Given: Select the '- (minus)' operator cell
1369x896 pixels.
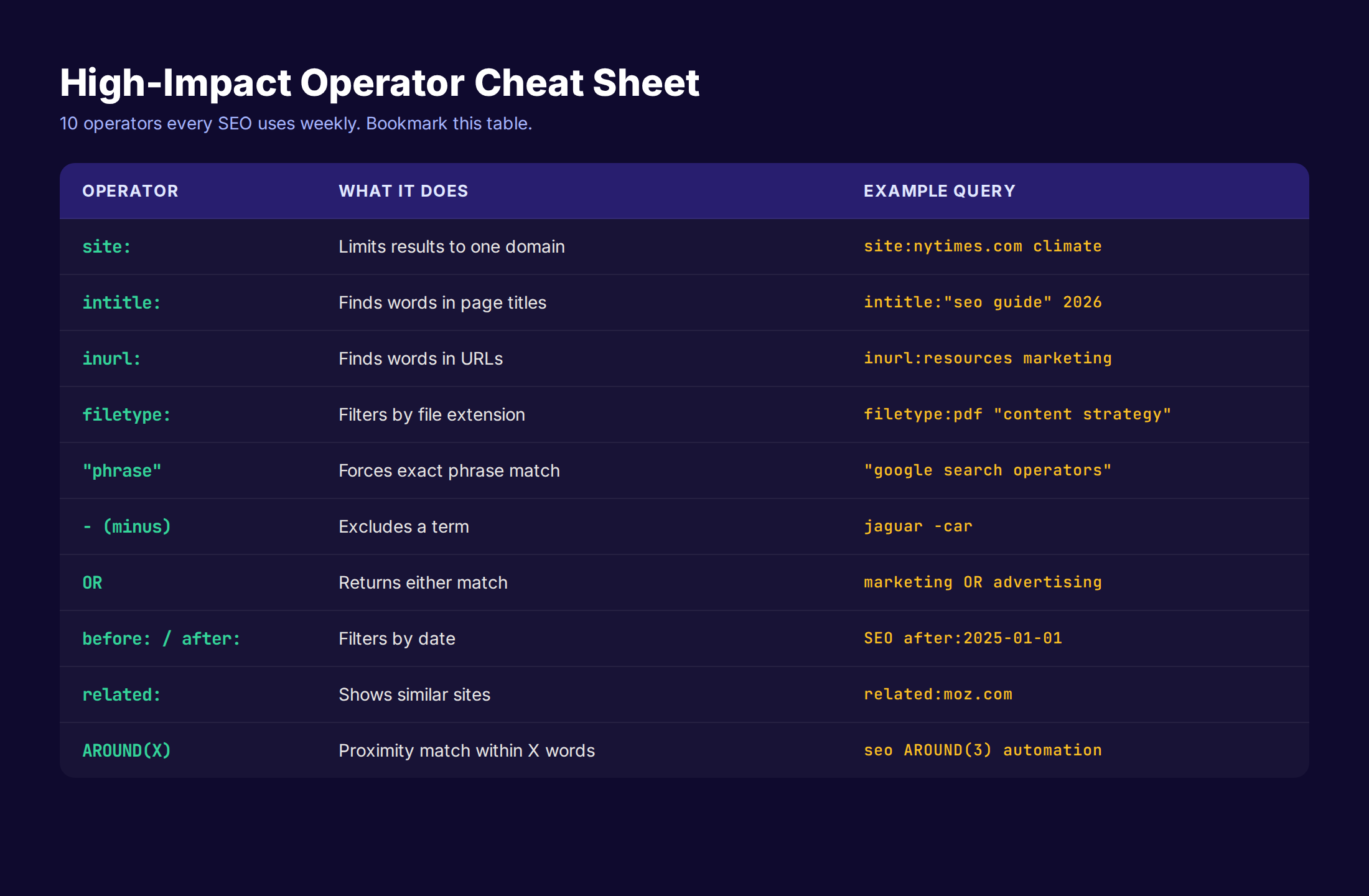Looking at the screenshot, I should coord(127,526).
